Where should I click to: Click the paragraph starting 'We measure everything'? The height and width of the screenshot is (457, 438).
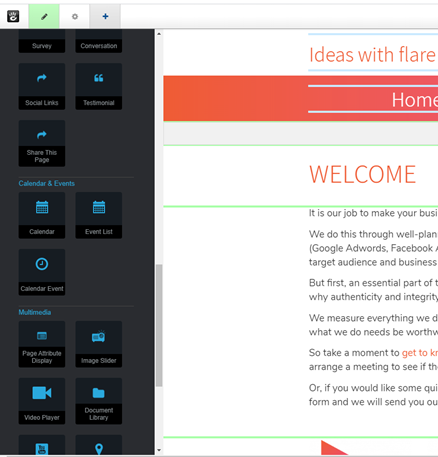[x=373, y=325]
